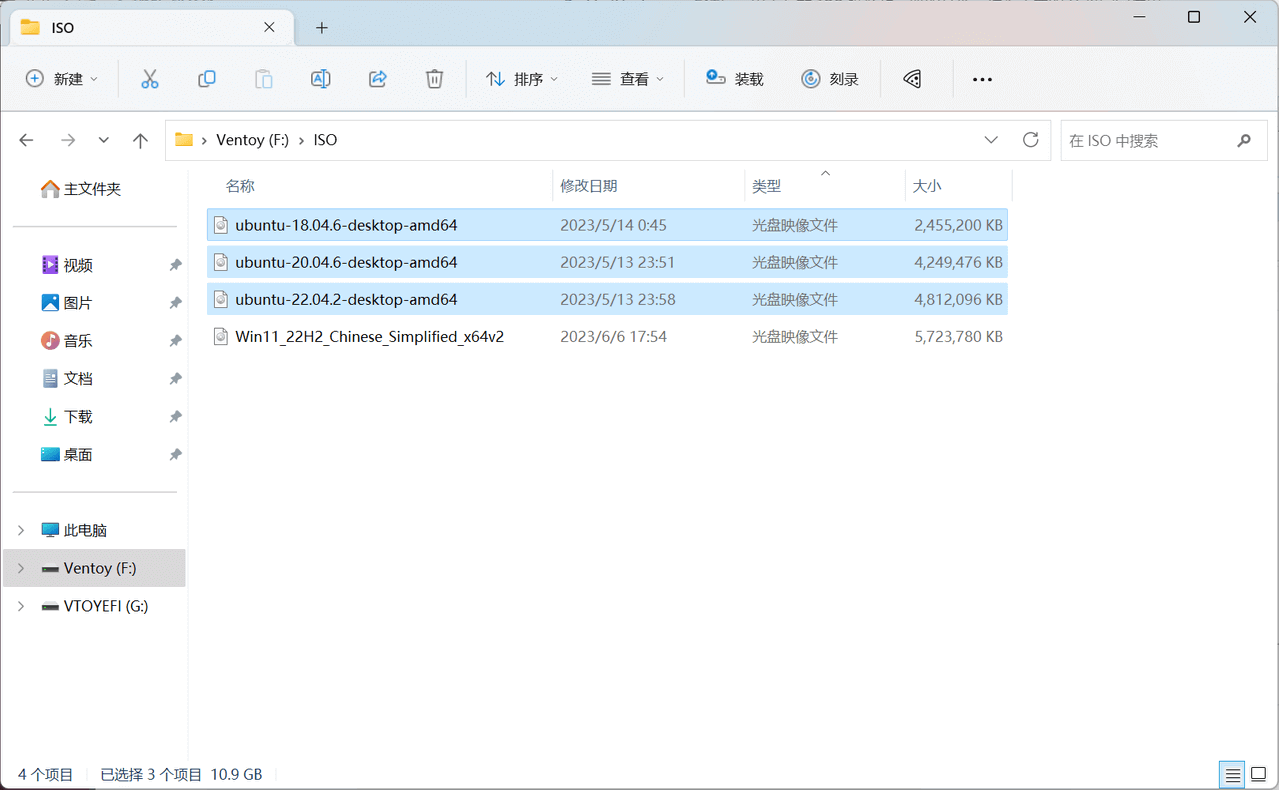Click the Cut scissors icon

click(x=150, y=79)
